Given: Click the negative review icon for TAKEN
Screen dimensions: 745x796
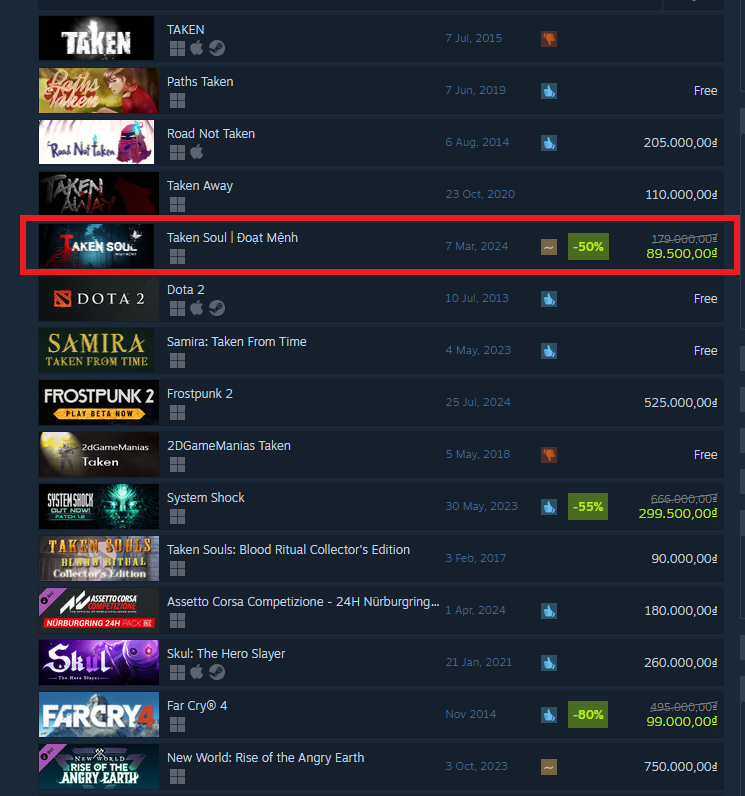Looking at the screenshot, I should coord(549,39).
